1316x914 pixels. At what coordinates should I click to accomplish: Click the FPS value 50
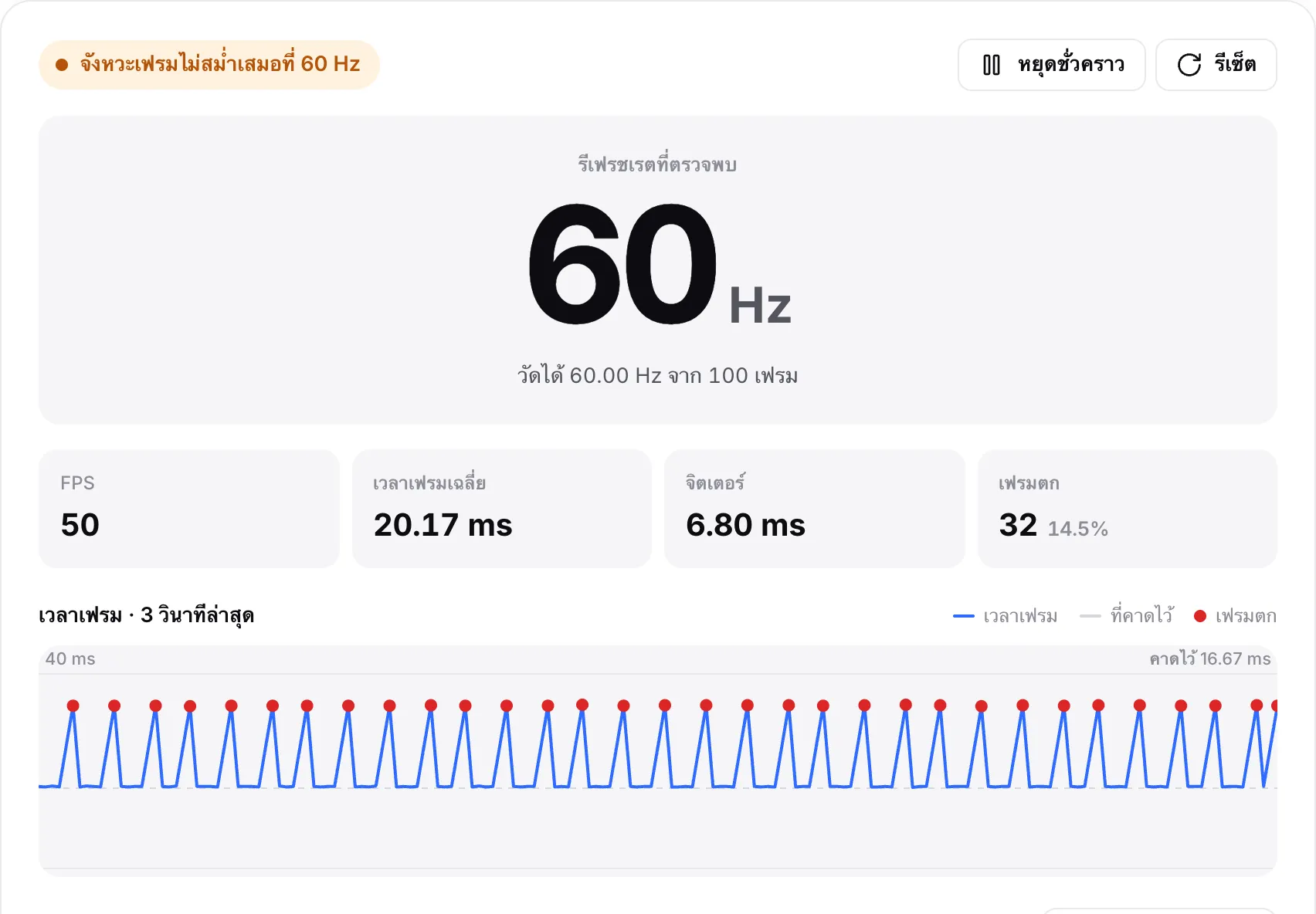80,525
